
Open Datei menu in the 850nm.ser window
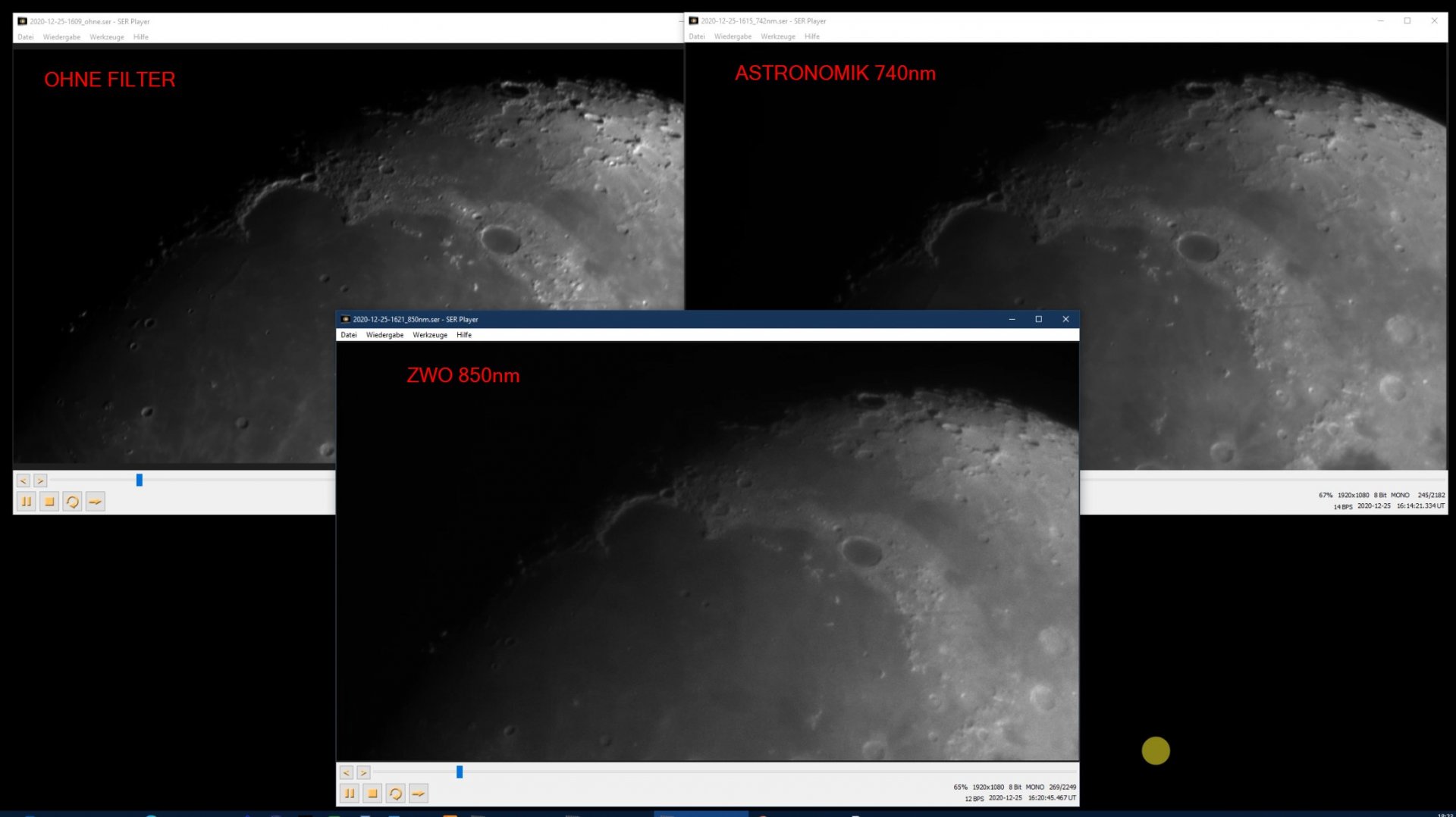[349, 335]
